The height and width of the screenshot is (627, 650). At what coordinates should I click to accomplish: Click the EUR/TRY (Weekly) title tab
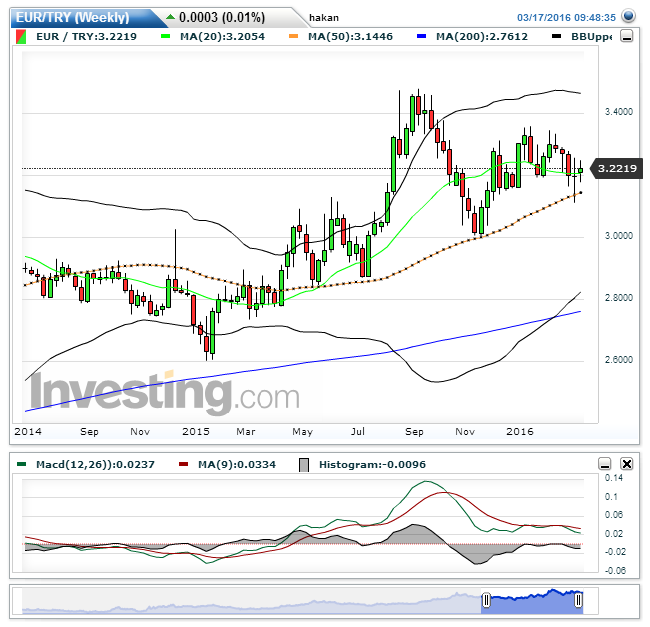pyautogui.click(x=73, y=18)
